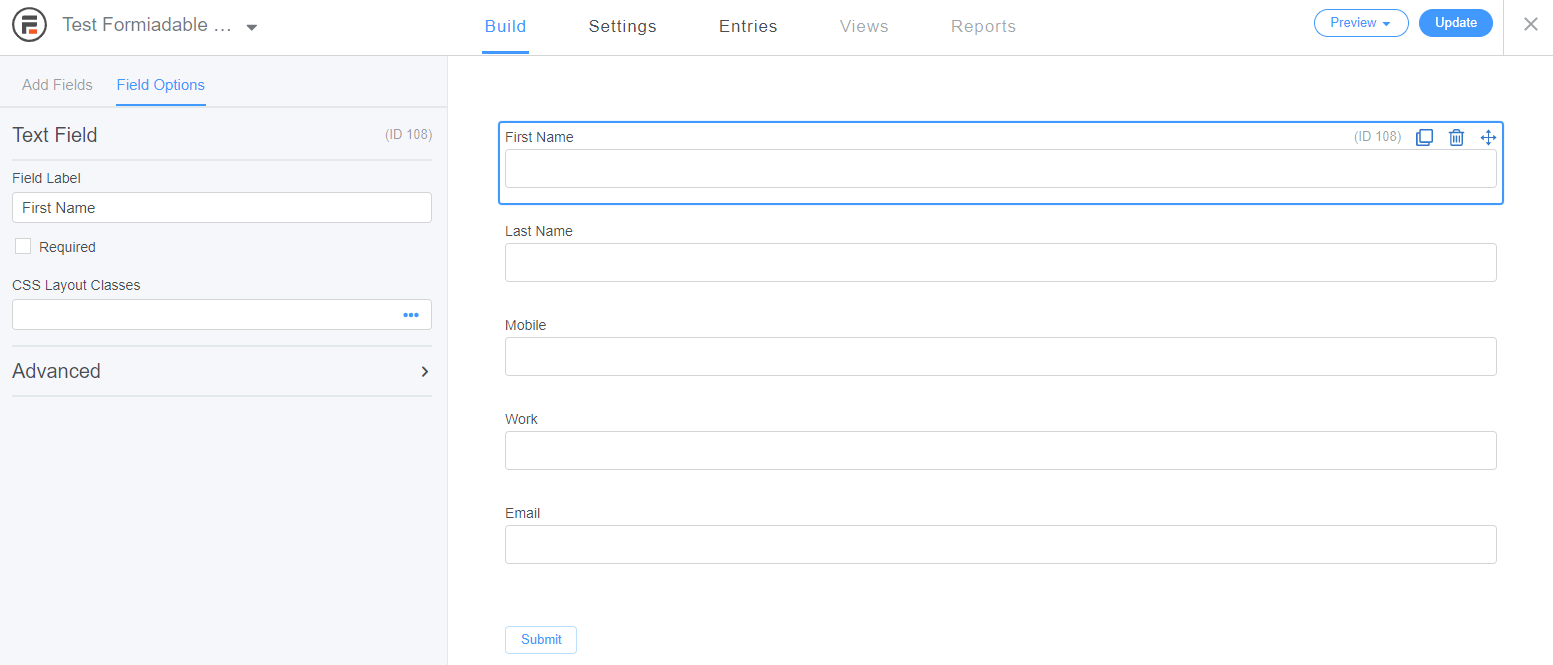Click the Formidable Forms logo icon

31,25
